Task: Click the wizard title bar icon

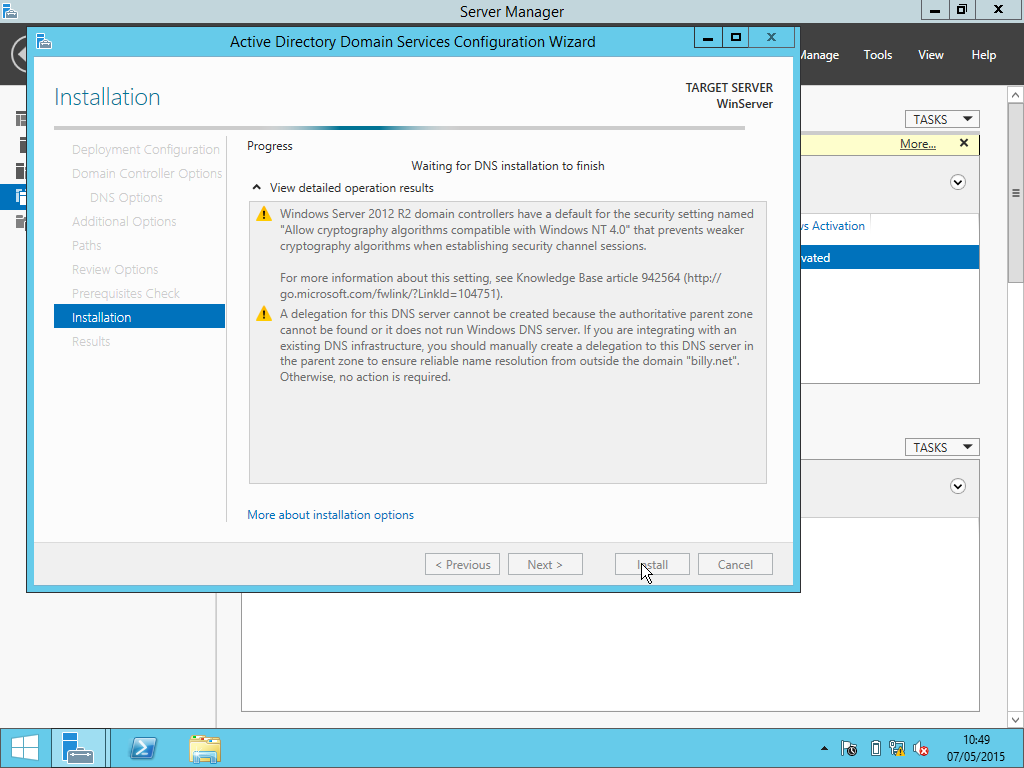Action: [x=44, y=42]
